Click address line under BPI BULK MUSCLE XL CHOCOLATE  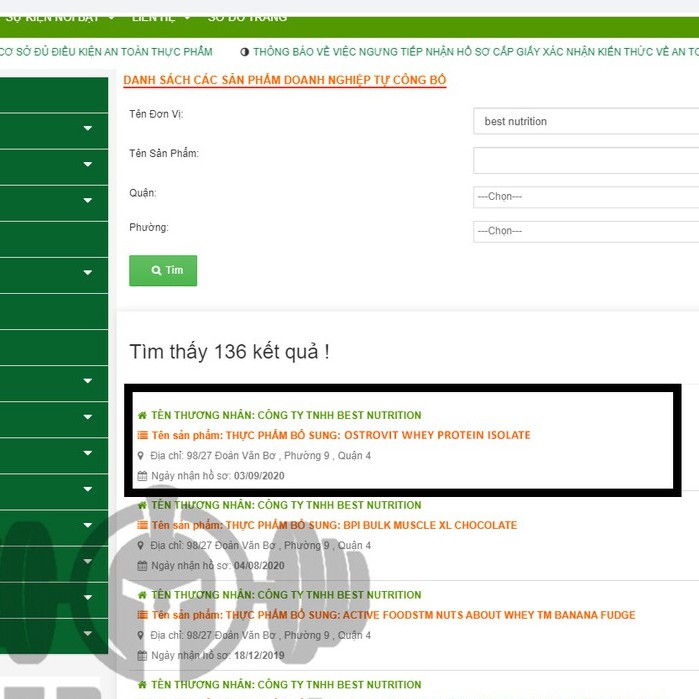tap(260, 546)
